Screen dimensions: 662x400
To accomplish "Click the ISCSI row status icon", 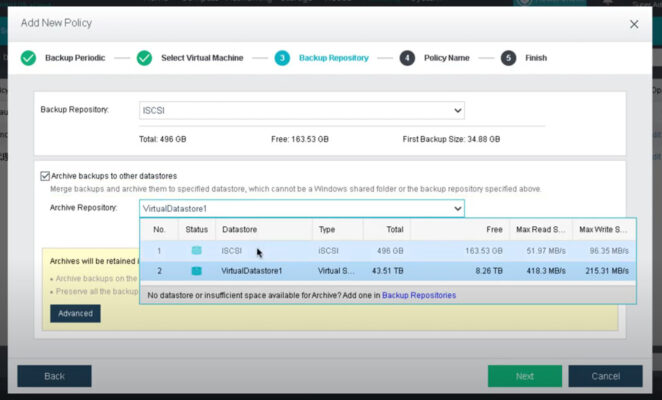I will [196, 250].
